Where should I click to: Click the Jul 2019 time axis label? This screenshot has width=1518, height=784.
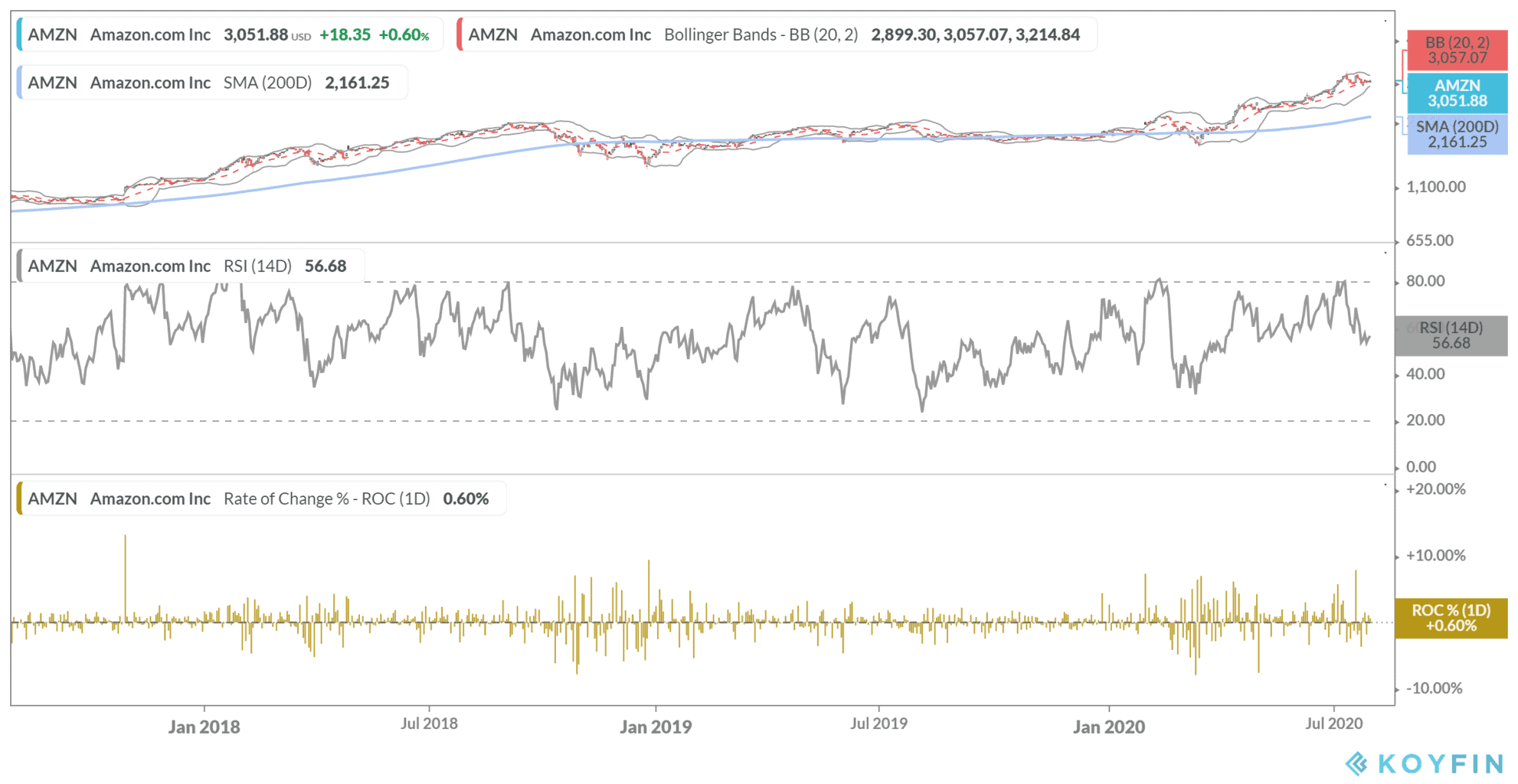[x=878, y=724]
